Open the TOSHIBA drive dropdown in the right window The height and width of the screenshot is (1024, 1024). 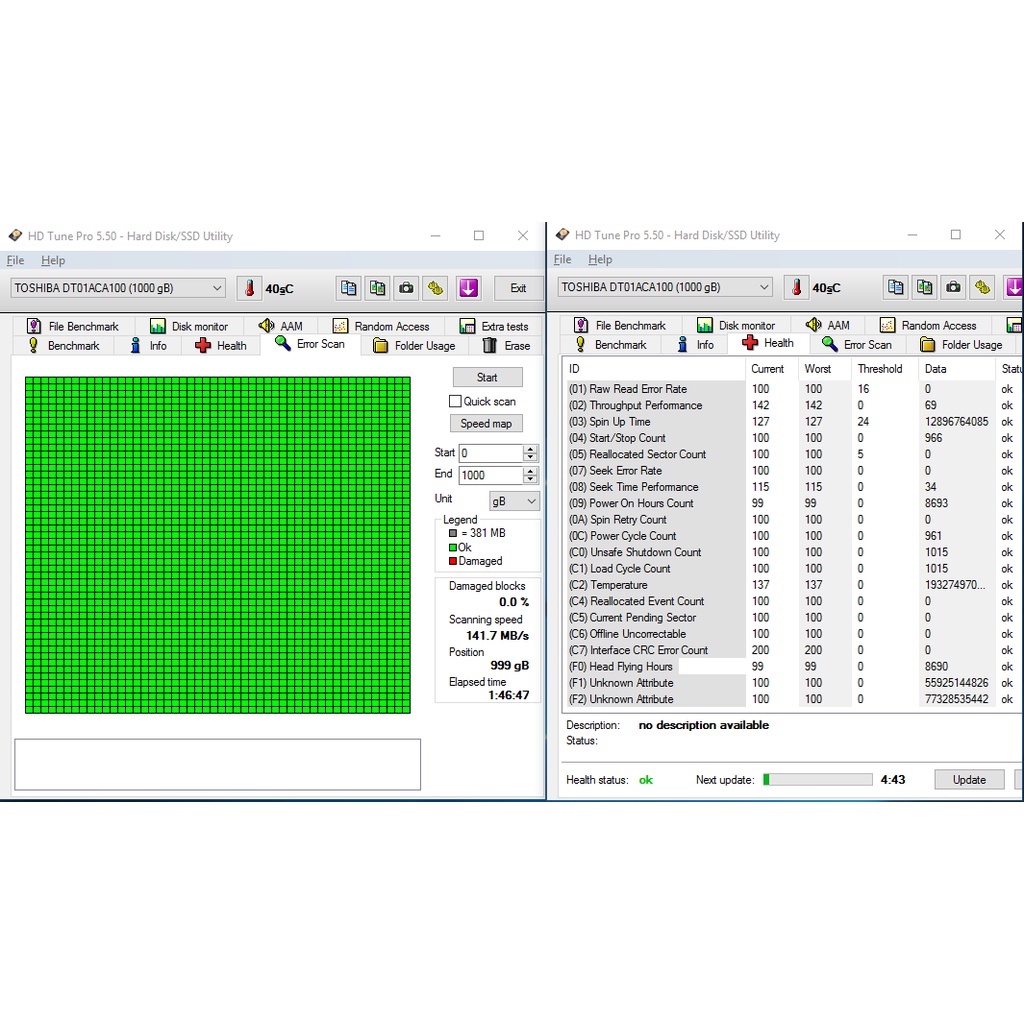666,287
